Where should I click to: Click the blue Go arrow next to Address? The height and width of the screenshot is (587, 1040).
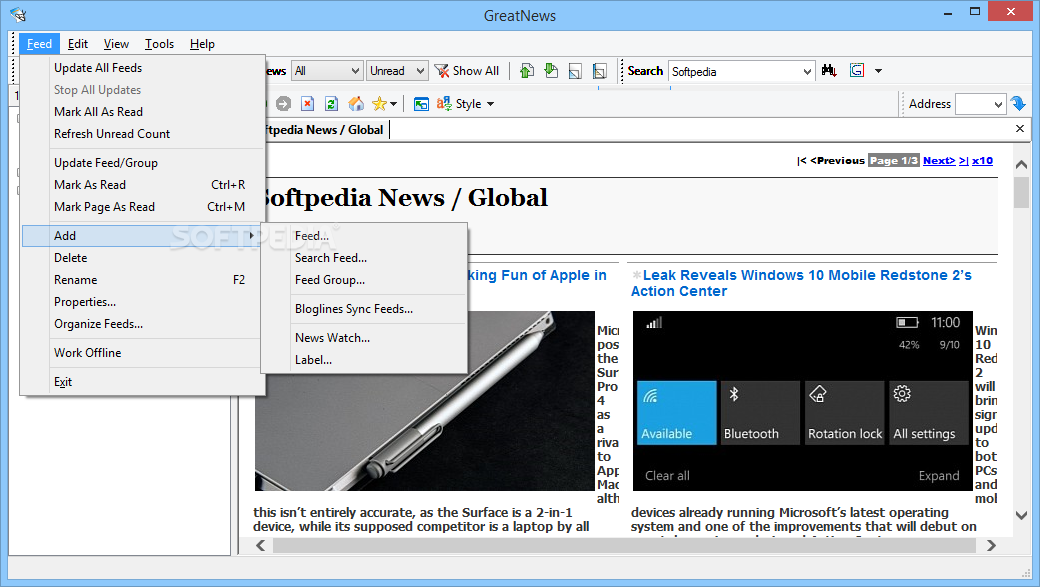pos(1018,103)
